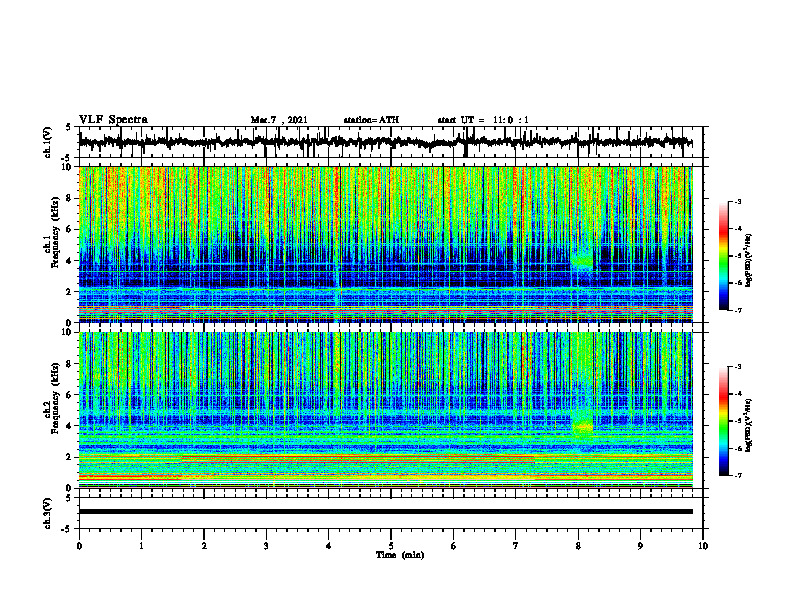This screenshot has width=792, height=612.
Task: Click the "6" kHz tick on ch.2 frequency axis
Action: tap(71, 395)
